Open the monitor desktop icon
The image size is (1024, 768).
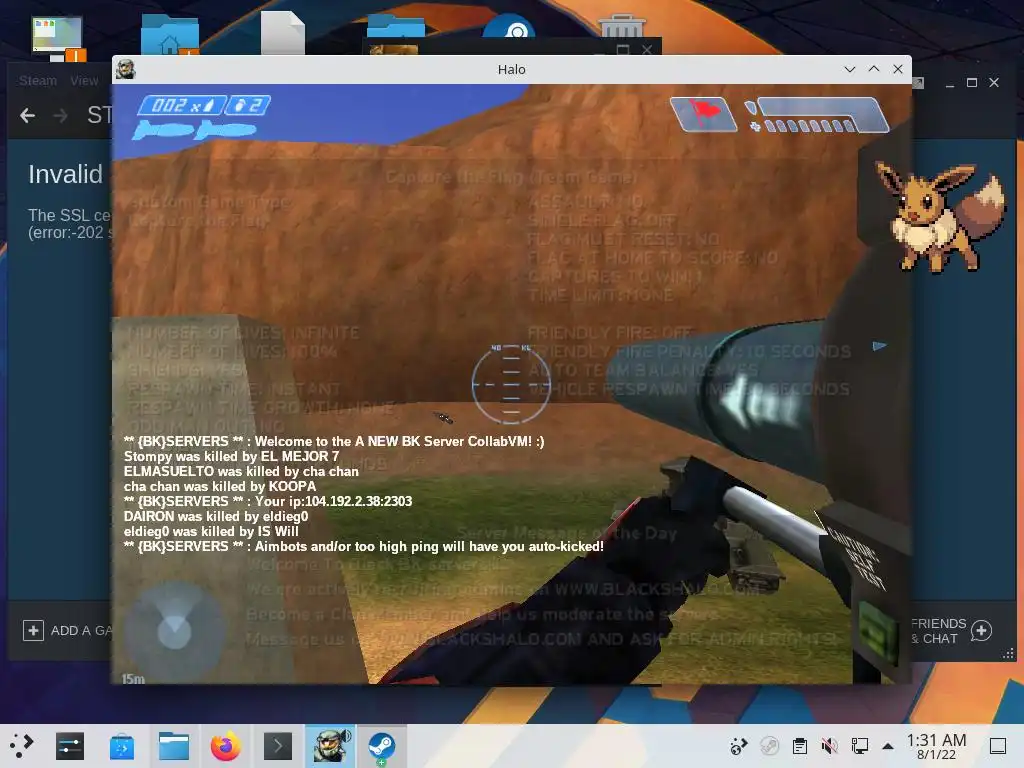(x=58, y=38)
